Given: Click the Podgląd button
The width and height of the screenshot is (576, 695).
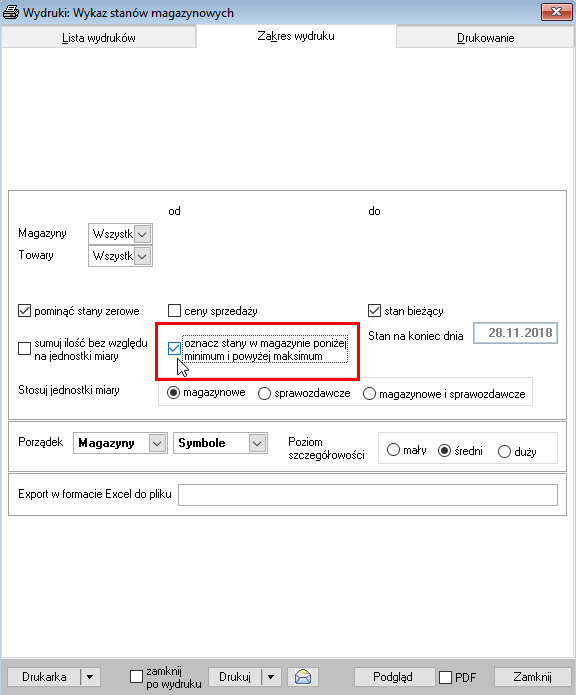Looking at the screenshot, I should [393, 677].
